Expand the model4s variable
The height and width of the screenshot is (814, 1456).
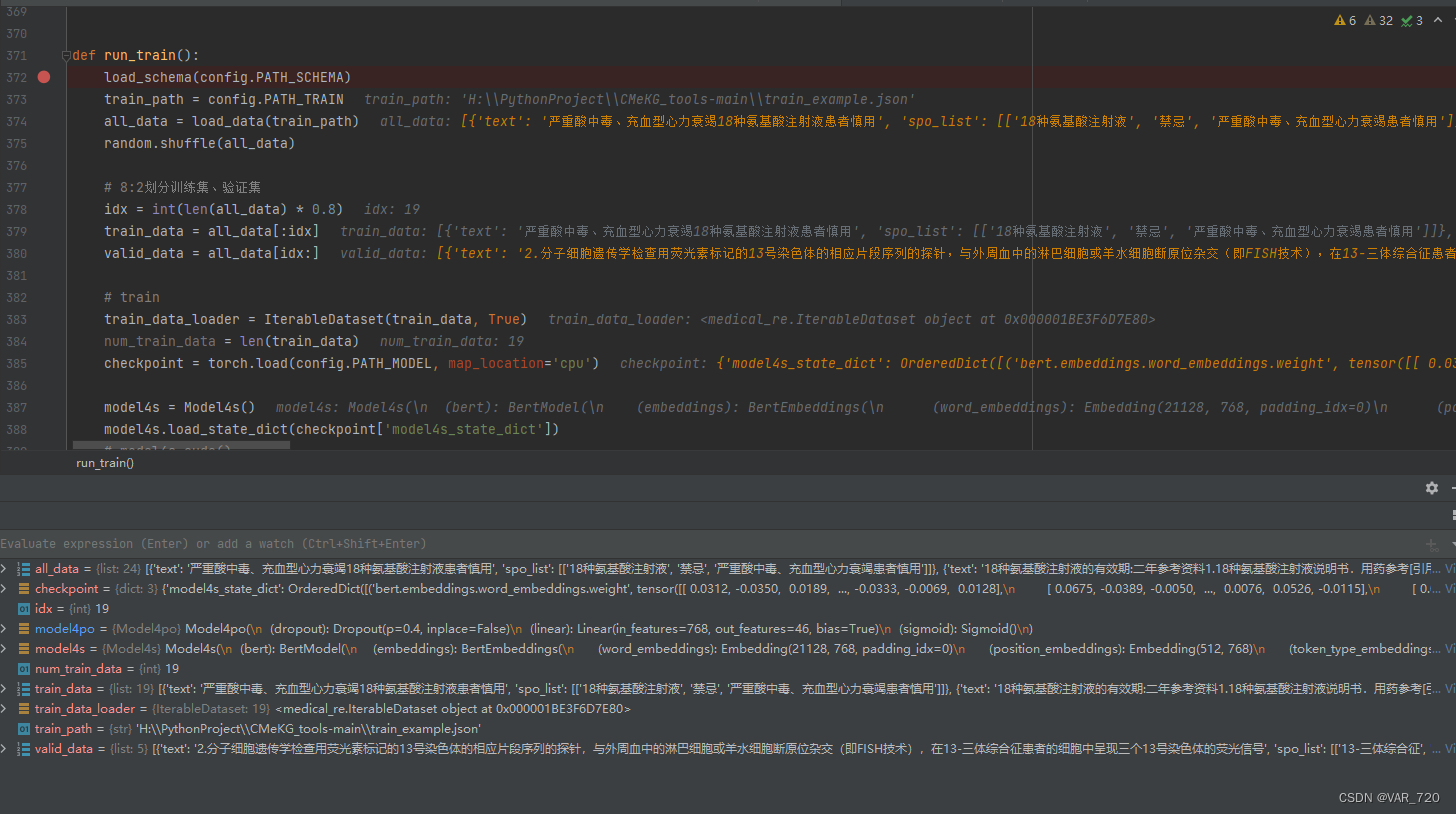(x=5, y=649)
